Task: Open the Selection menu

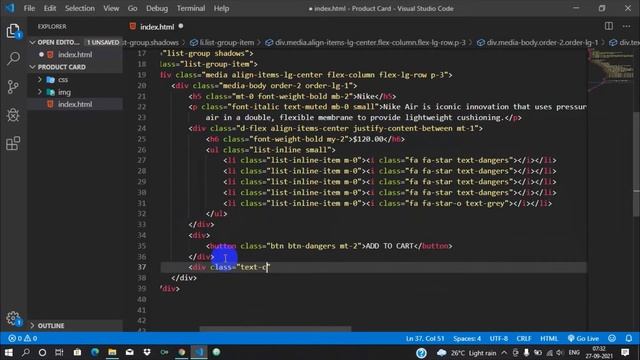Action: [80, 8]
